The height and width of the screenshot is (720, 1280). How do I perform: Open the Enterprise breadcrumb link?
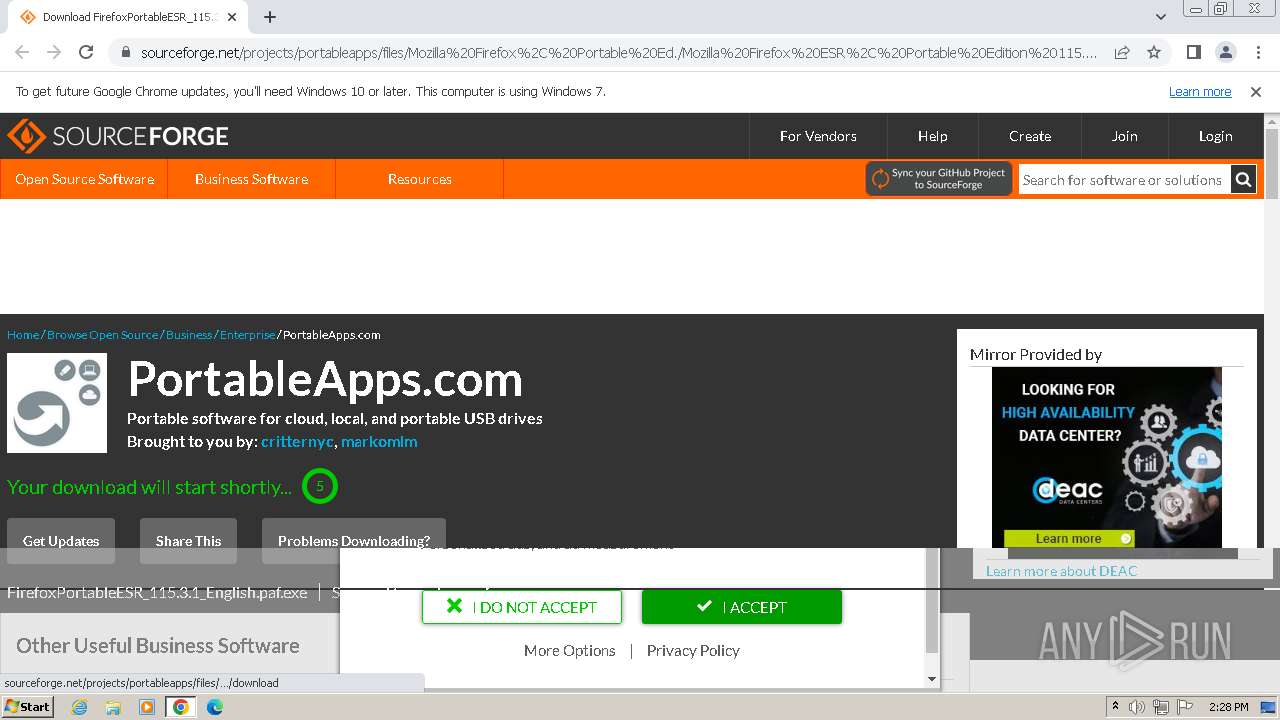pos(248,335)
